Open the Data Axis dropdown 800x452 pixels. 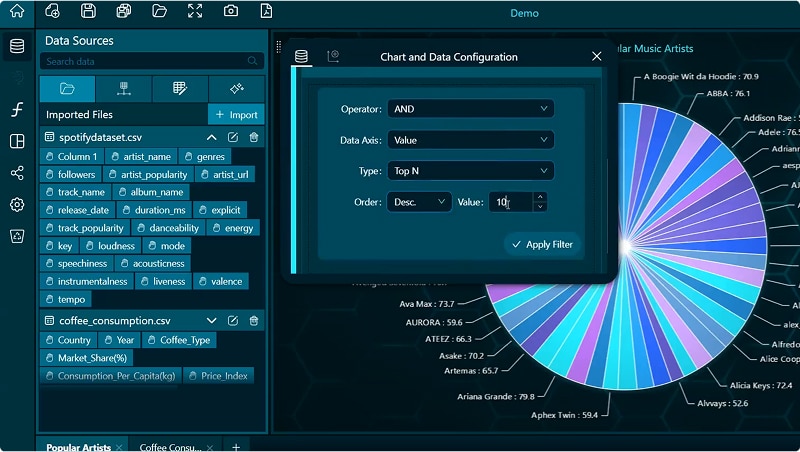point(471,140)
